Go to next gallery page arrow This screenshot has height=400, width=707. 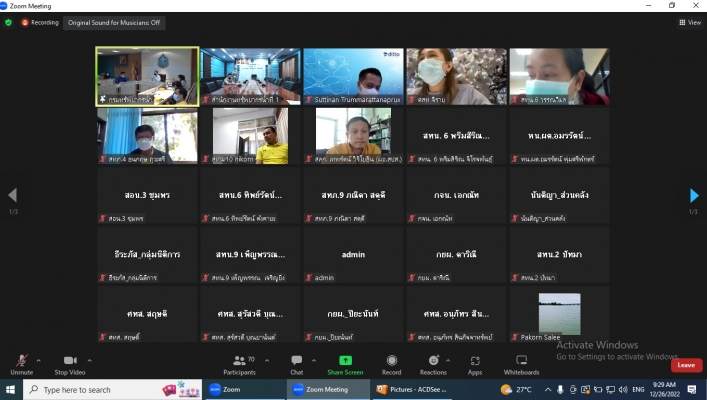694,195
